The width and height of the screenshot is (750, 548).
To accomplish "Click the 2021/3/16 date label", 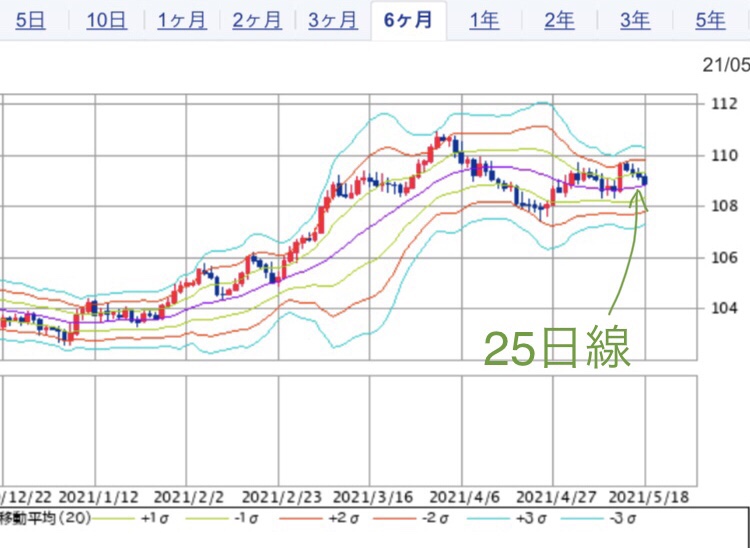I will point(373,497).
